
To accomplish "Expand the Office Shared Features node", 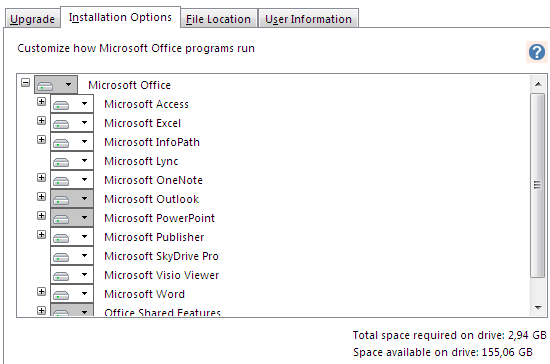I will pos(41,310).
